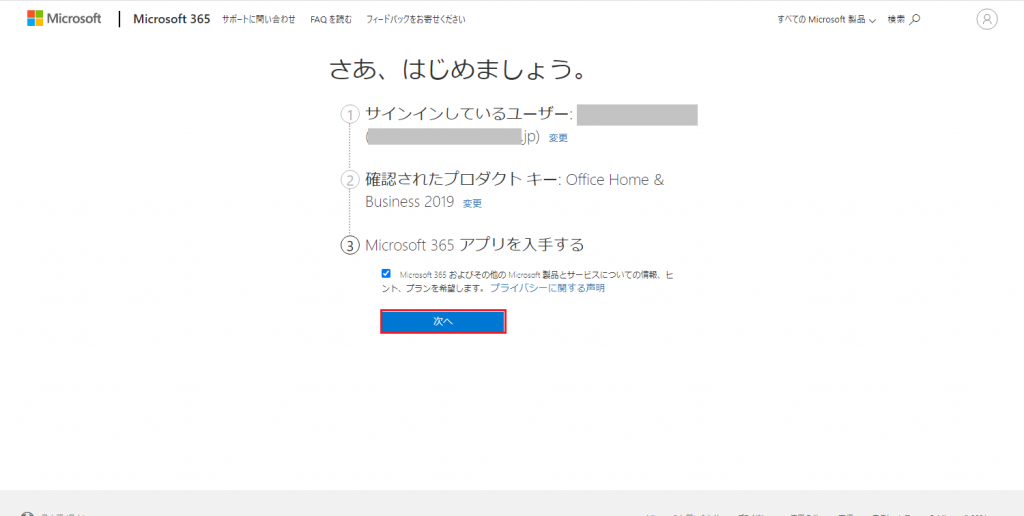1024x516 pixels.
Task: Click 確認されたプロダクト キー text
Action: (462, 180)
